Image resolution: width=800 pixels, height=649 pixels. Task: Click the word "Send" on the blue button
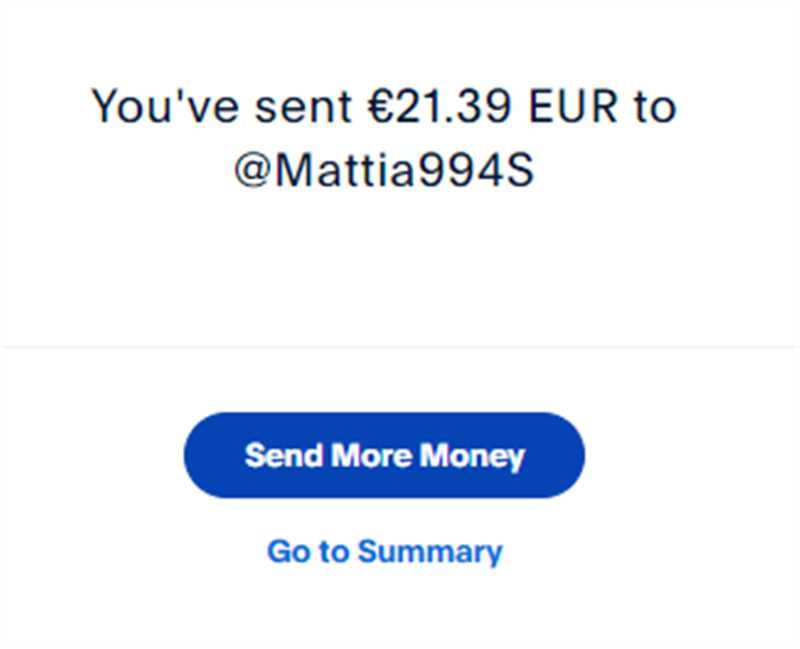coord(284,455)
